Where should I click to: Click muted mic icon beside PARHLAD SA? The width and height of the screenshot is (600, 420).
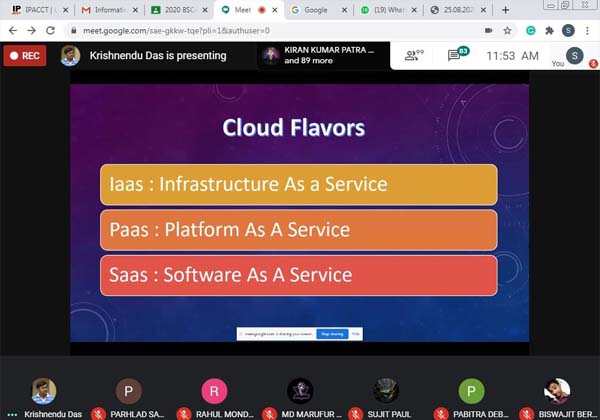(98, 414)
